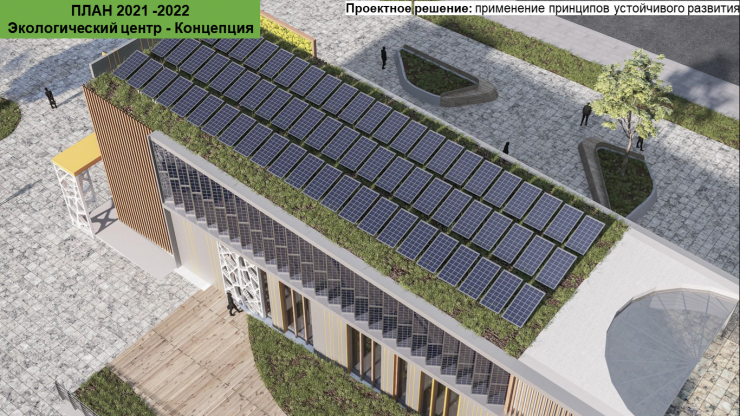Select the white lattice screen under yellow canopy

(82, 200)
